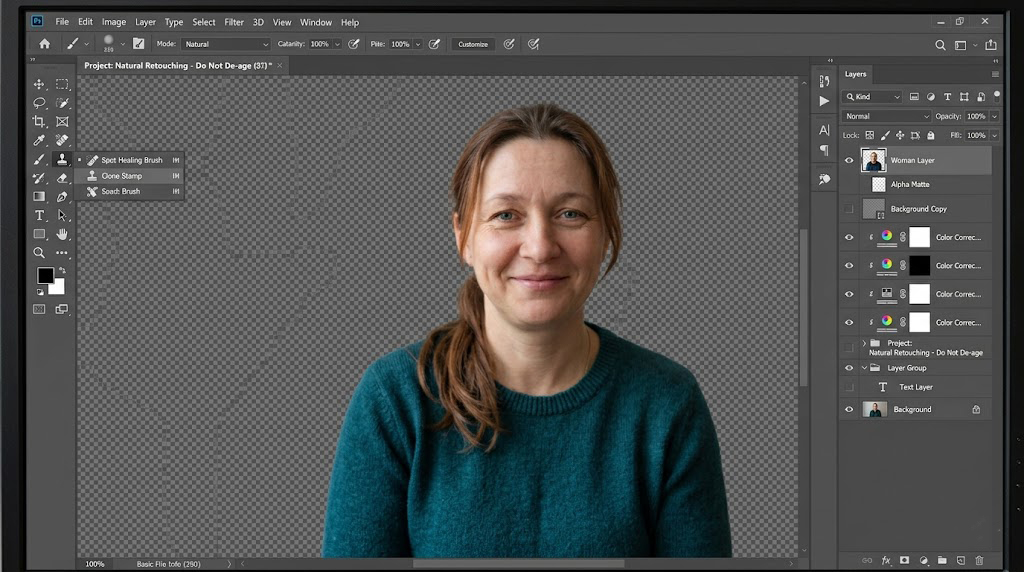Select the Crop tool

click(39, 121)
